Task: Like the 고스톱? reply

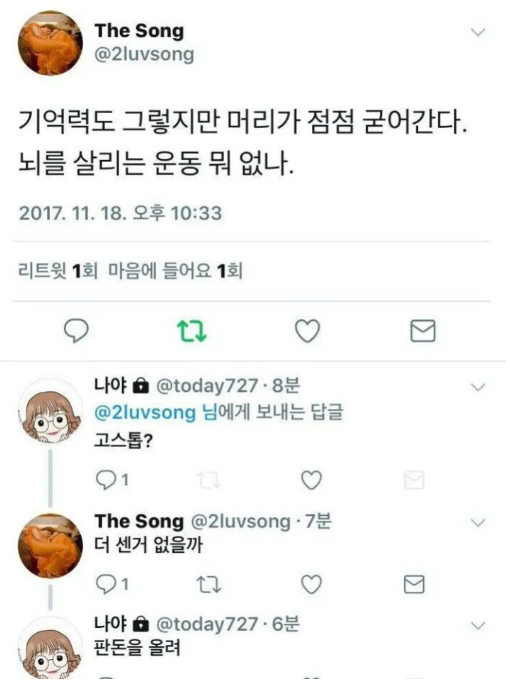Action: [311, 480]
